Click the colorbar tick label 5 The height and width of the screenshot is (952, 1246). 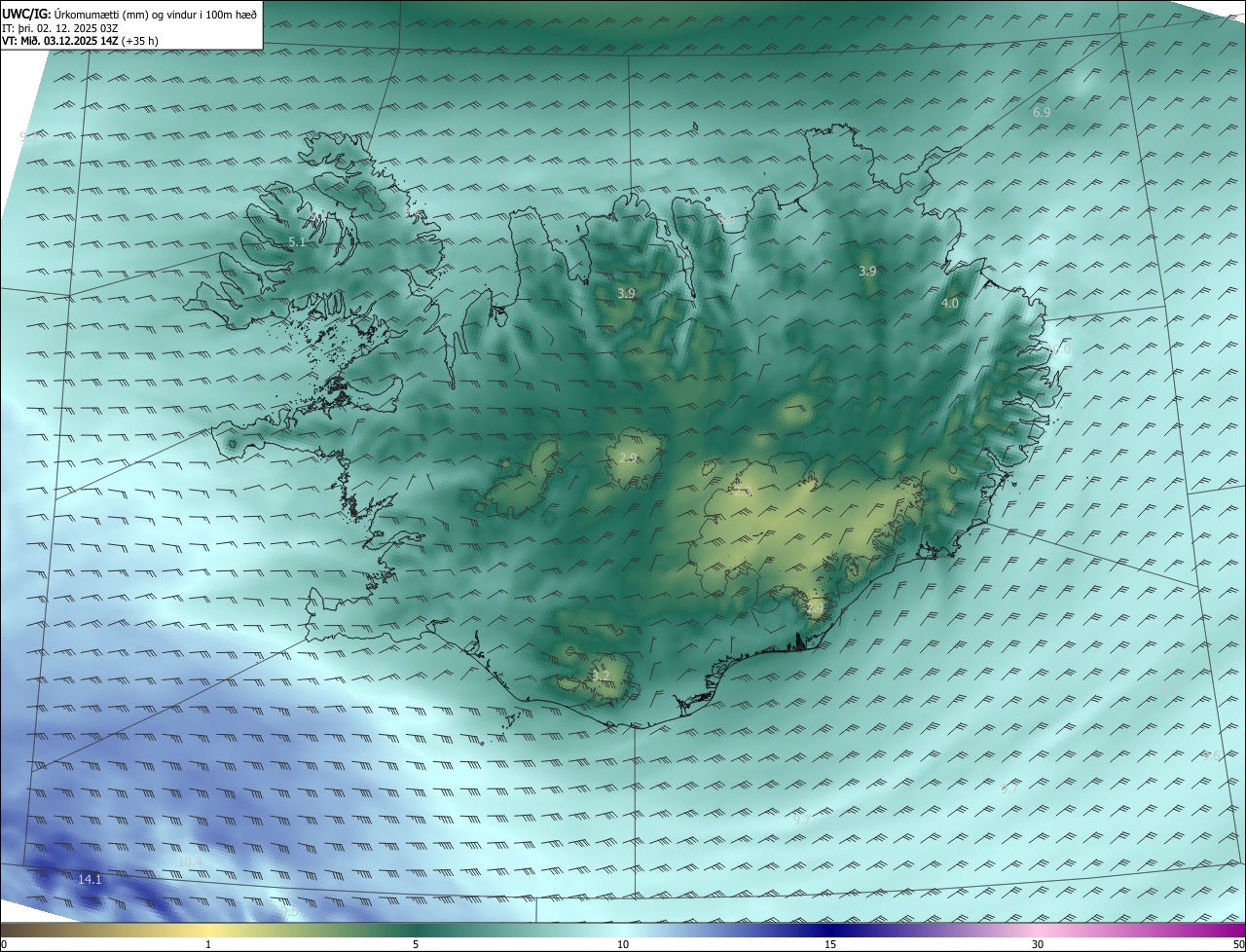point(416,944)
